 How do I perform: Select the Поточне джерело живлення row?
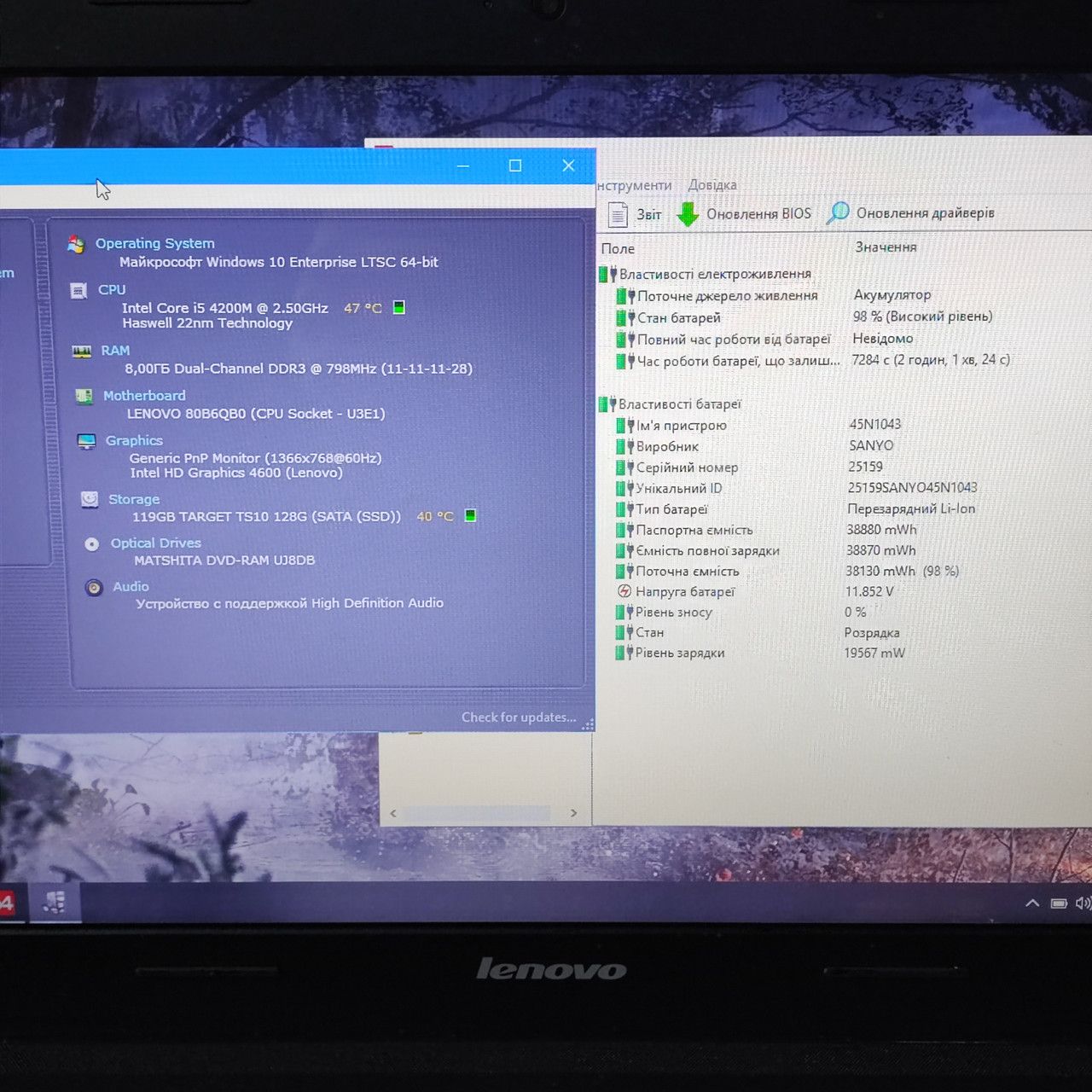(727, 295)
